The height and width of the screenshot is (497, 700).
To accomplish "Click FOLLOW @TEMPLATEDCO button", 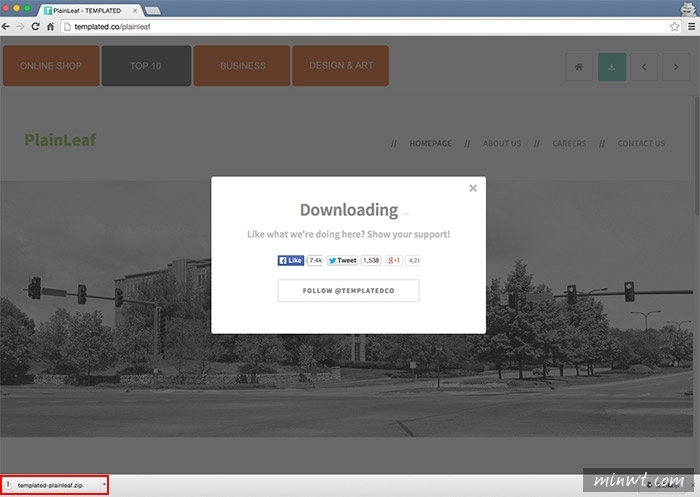I will pos(348,291).
